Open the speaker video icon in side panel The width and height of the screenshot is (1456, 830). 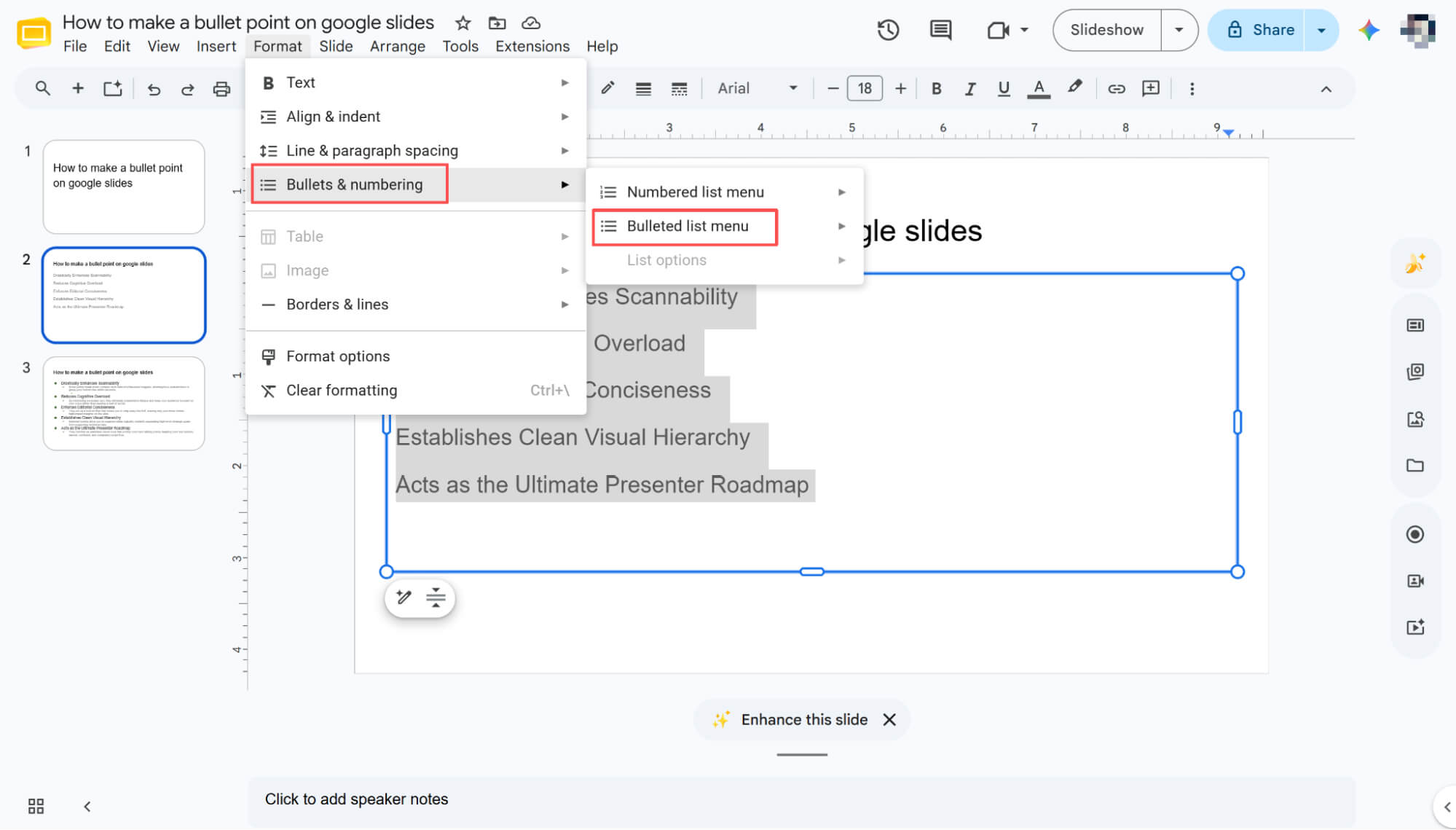click(1415, 581)
